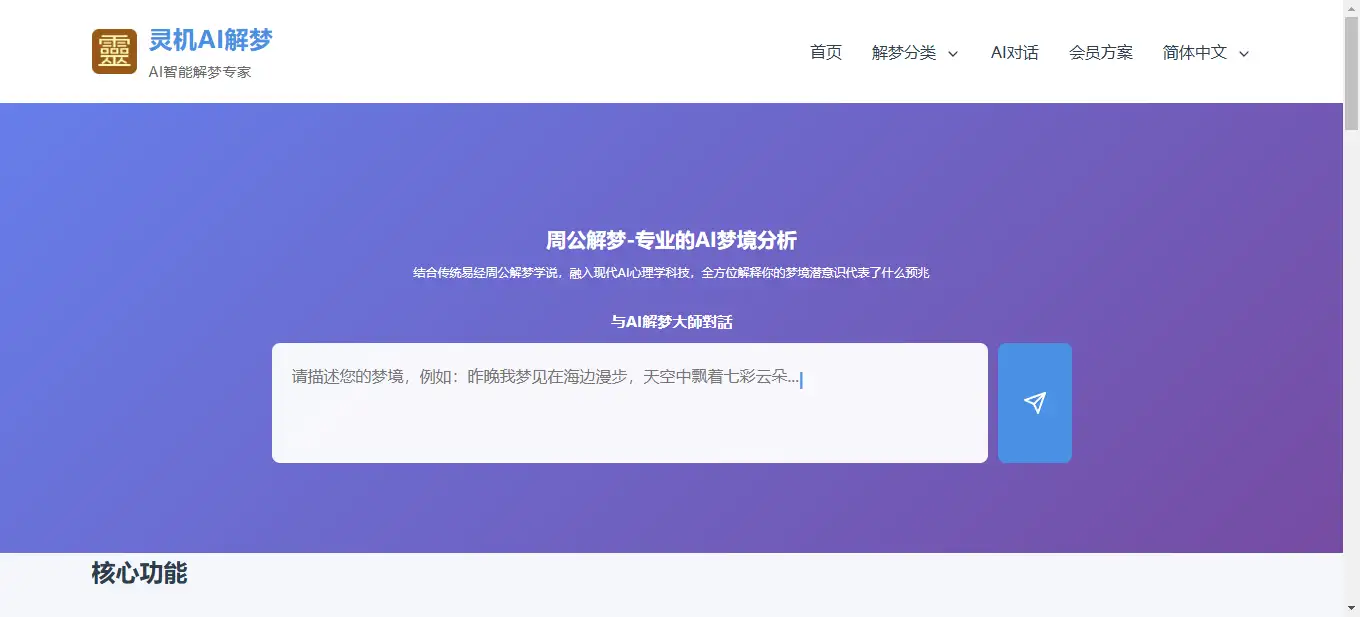Click the 核心功能 section heading
Viewport: 1360px width, 617px height.
[139, 573]
